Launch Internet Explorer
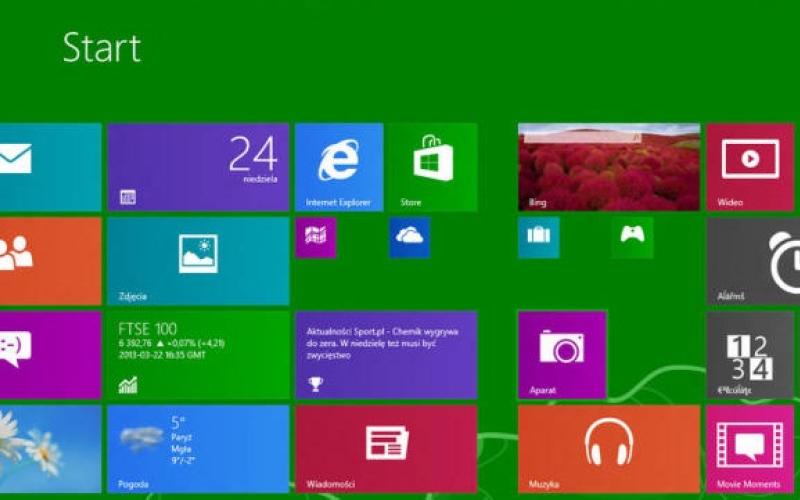The width and height of the screenshot is (800, 500). (339, 167)
